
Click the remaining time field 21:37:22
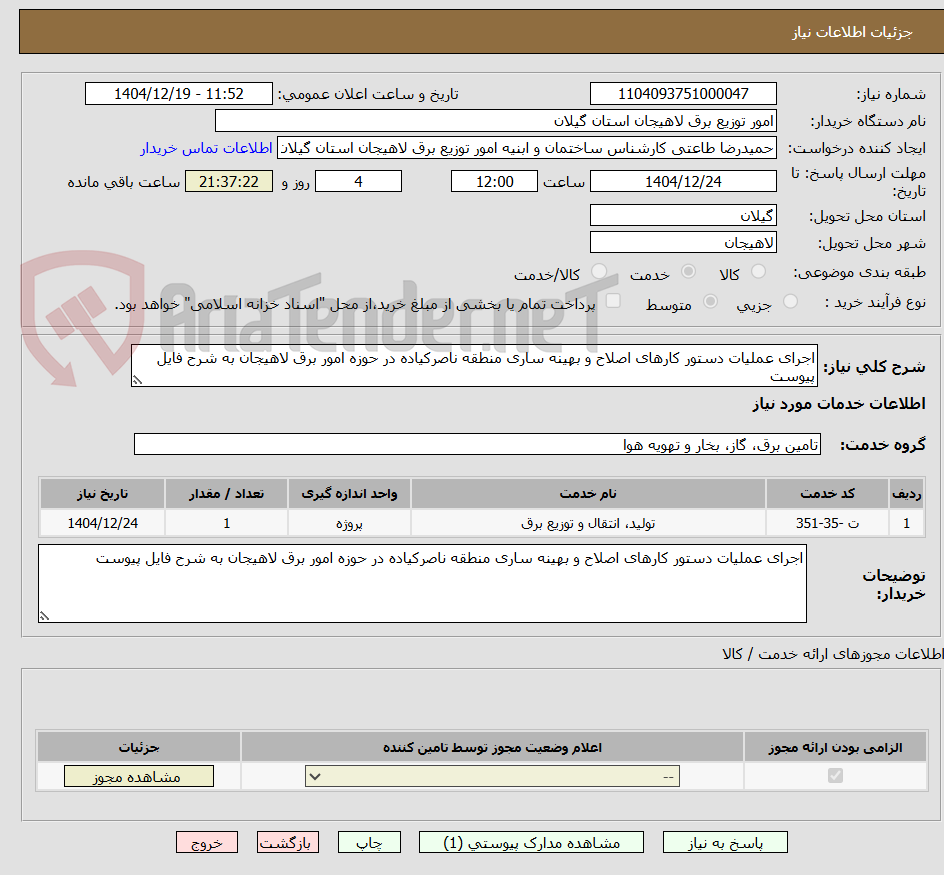coord(229,181)
